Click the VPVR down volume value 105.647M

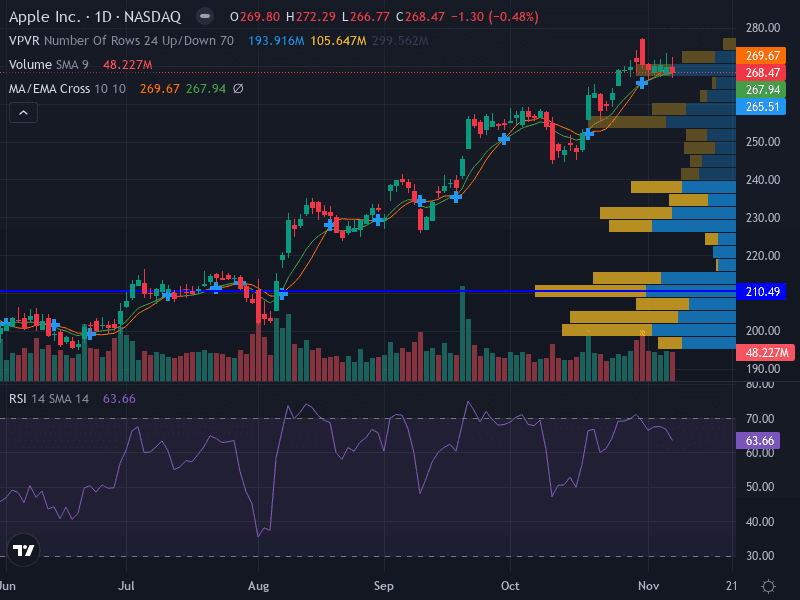[338, 40]
